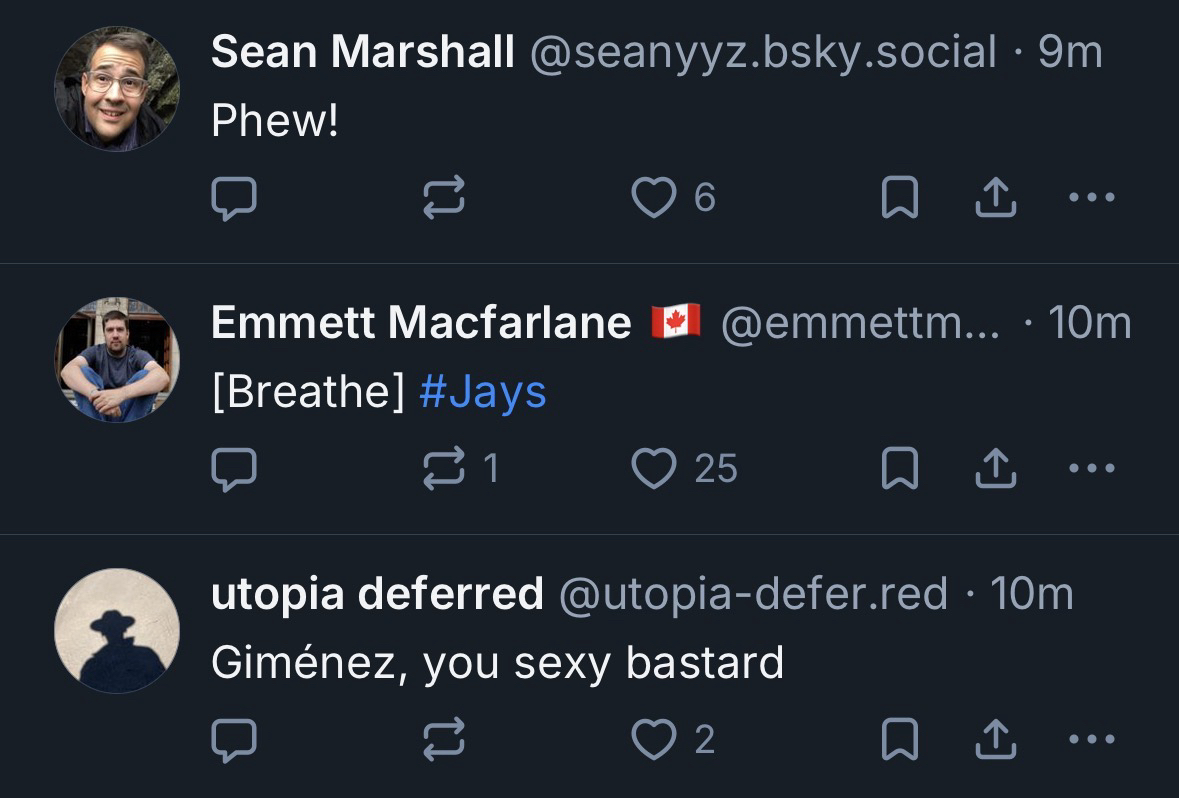This screenshot has height=798, width=1179.
Task: Reply to utopia deferred's Giménez post
Action: point(234,740)
